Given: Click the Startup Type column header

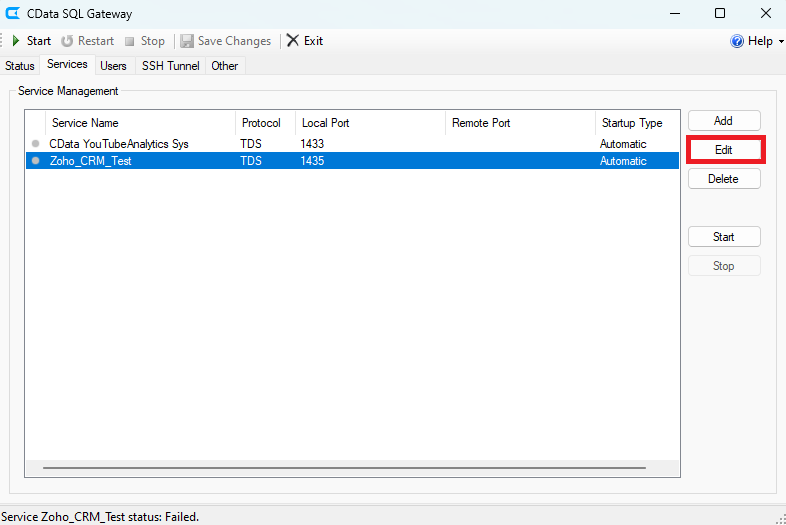Looking at the screenshot, I should tap(637, 123).
